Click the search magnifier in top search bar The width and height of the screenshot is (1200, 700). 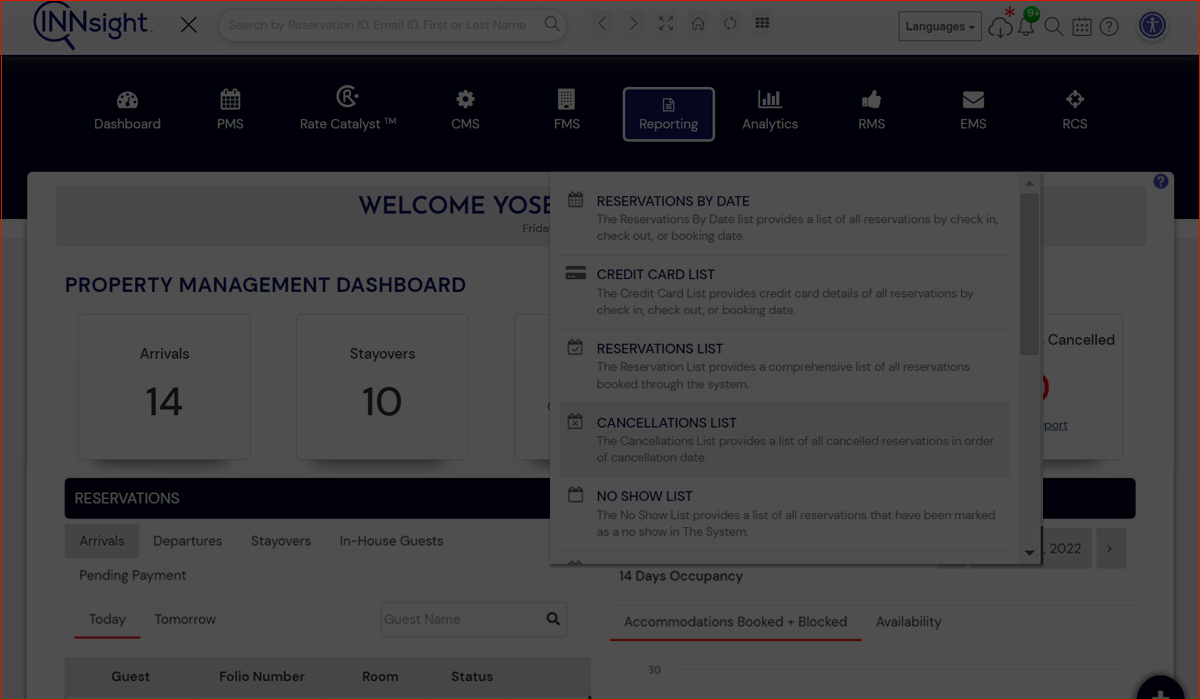(552, 24)
